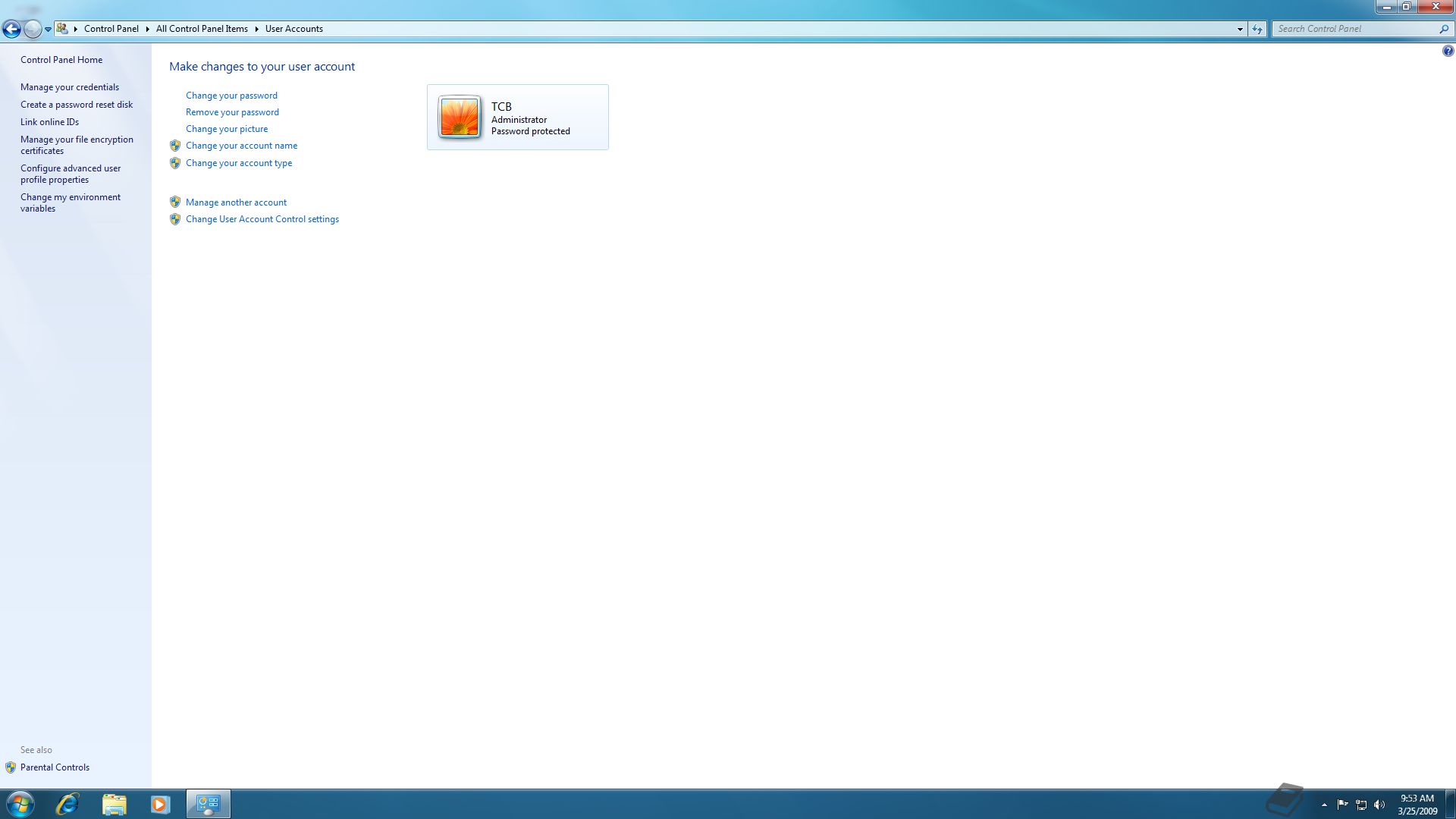The height and width of the screenshot is (819, 1456).
Task: Click the Back navigation arrow button
Action: tap(11, 29)
